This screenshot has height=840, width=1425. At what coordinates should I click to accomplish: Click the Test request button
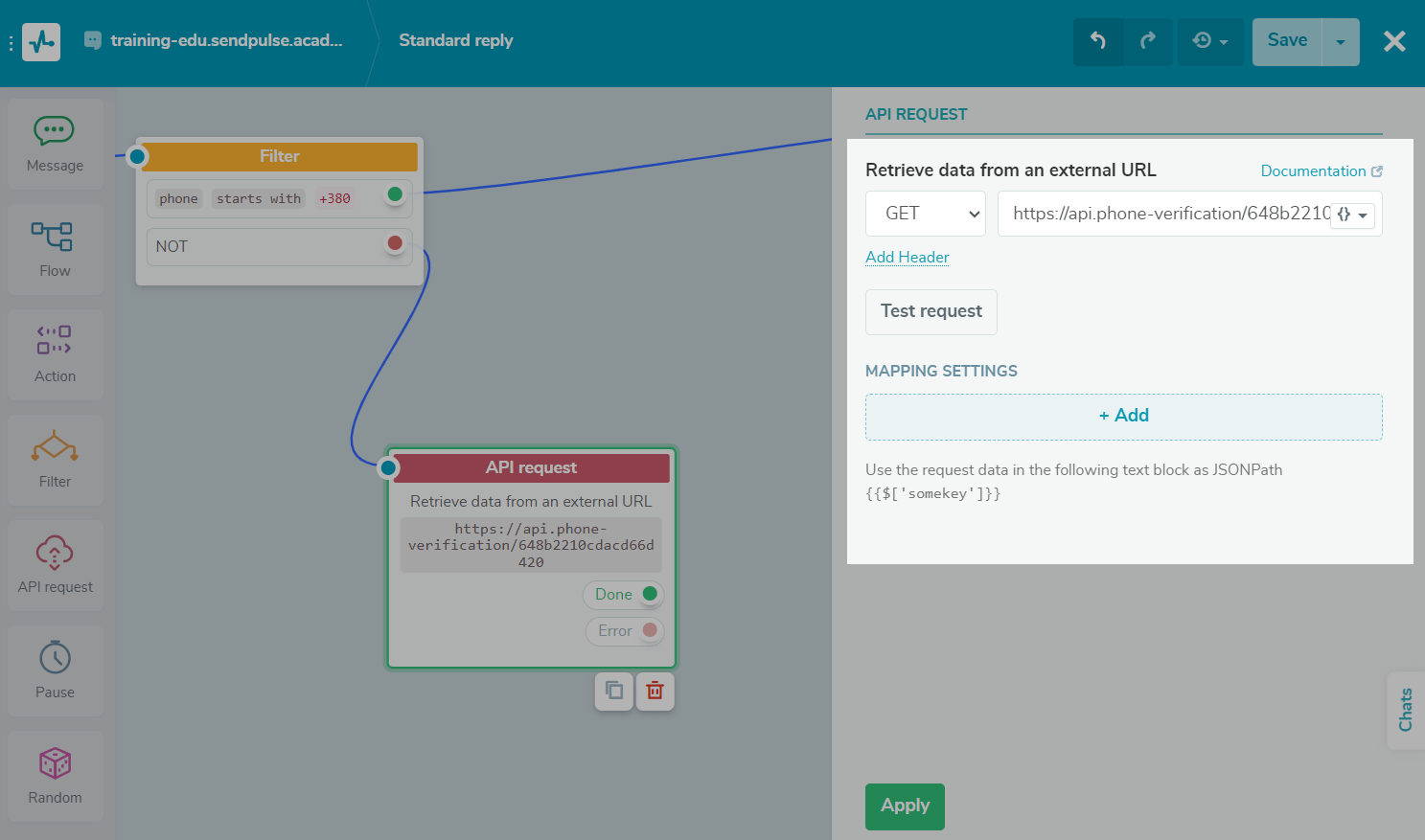click(x=931, y=311)
